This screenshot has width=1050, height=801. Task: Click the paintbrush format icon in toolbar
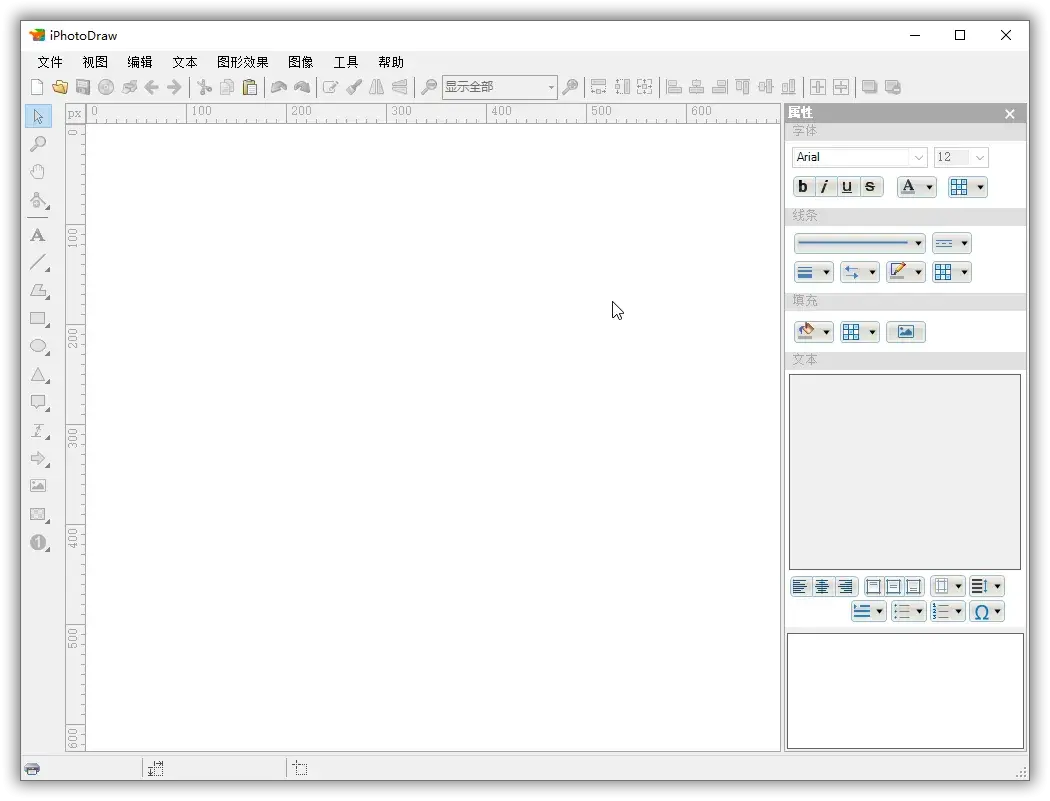(x=354, y=87)
